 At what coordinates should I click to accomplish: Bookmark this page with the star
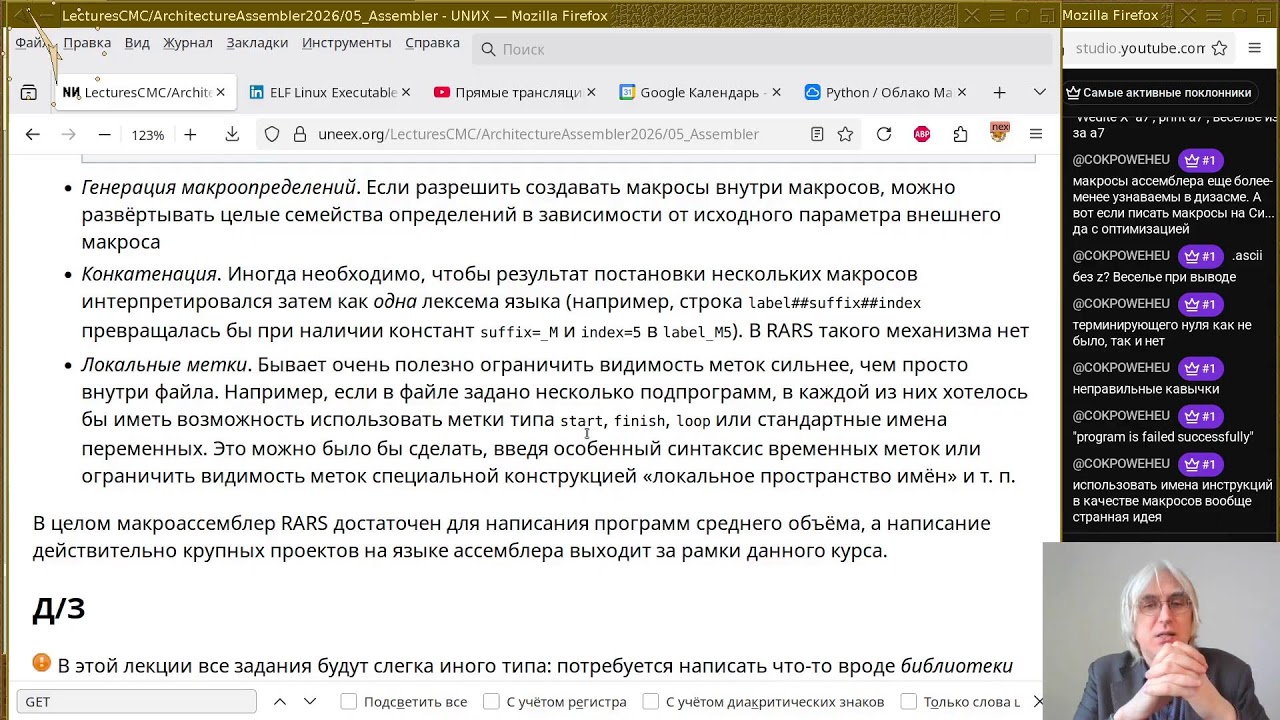pyautogui.click(x=845, y=134)
